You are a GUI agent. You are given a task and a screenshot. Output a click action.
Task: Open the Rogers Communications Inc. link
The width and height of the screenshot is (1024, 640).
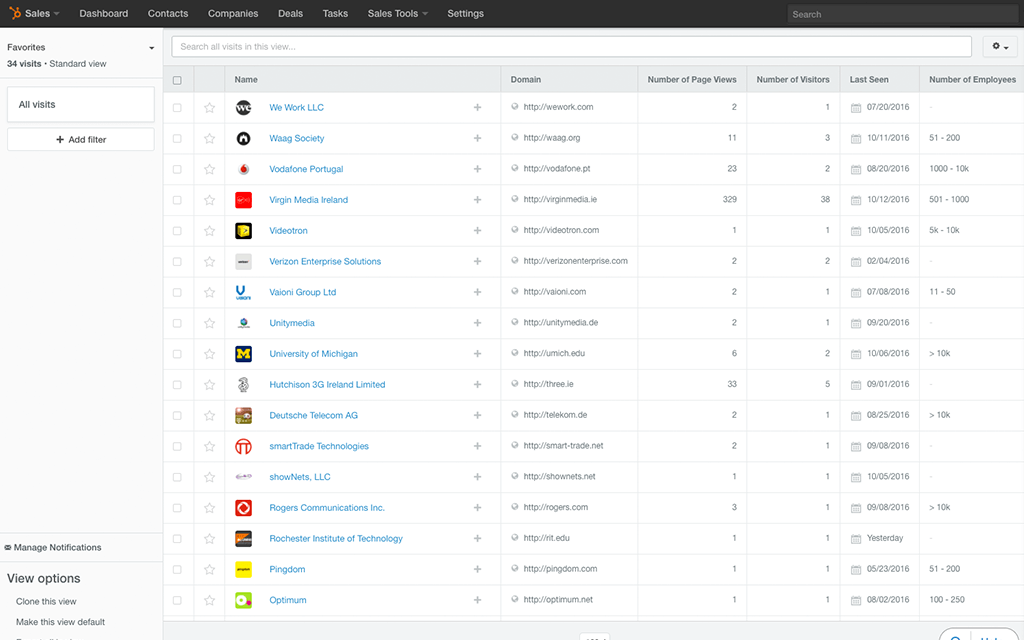[327, 507]
